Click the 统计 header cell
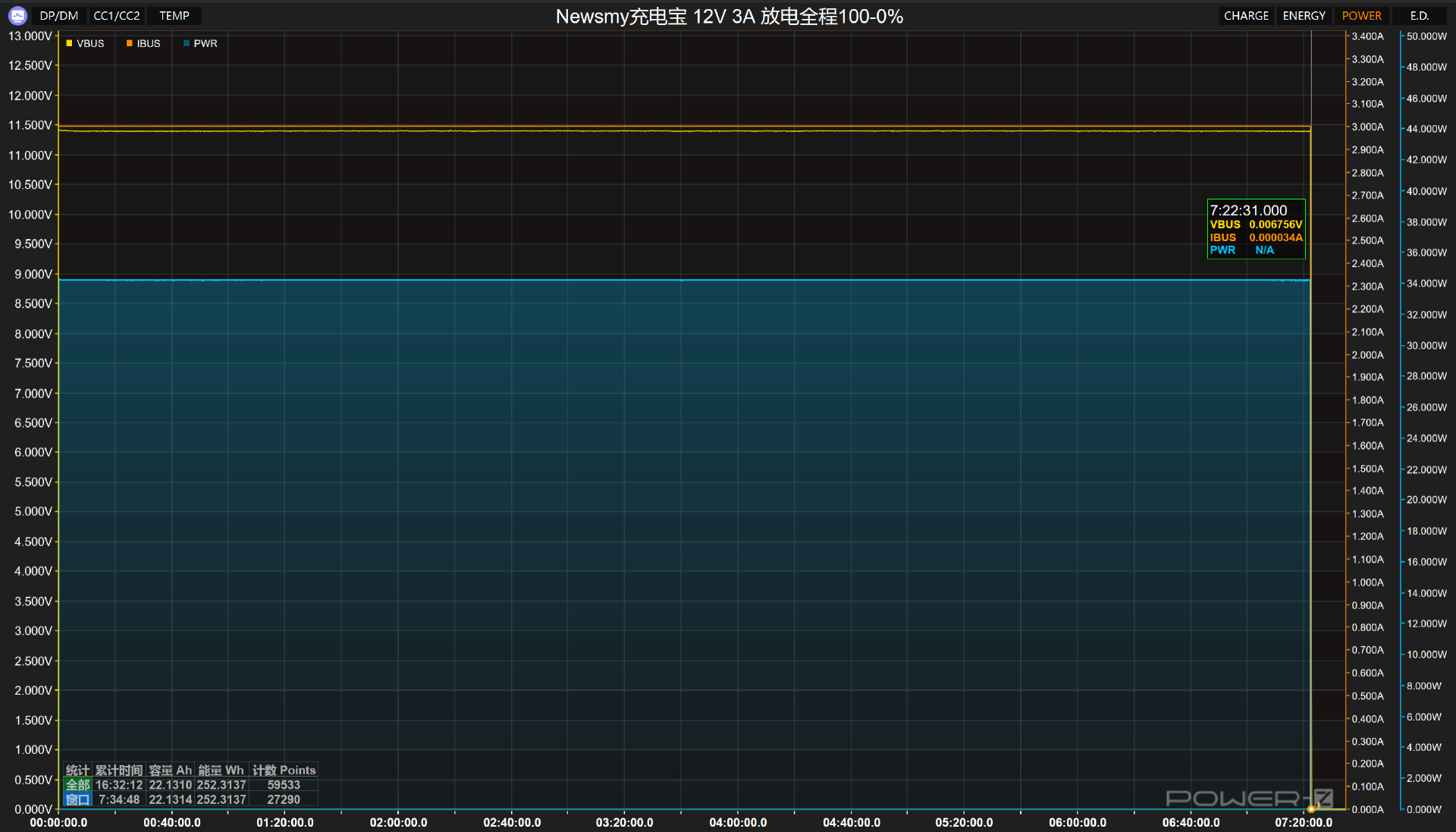Screen dimensions: 1456x832 coord(77,770)
